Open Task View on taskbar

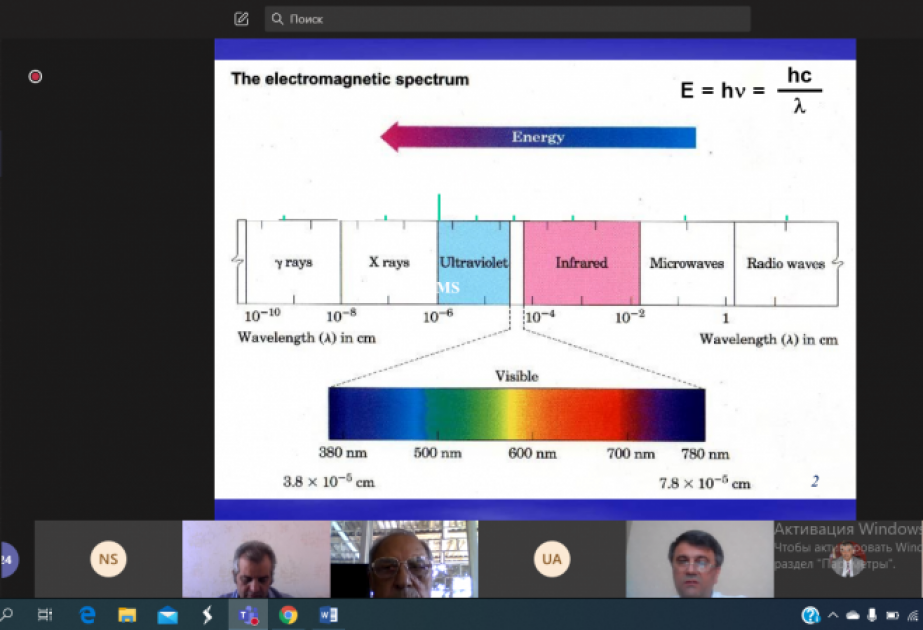click(x=45, y=615)
